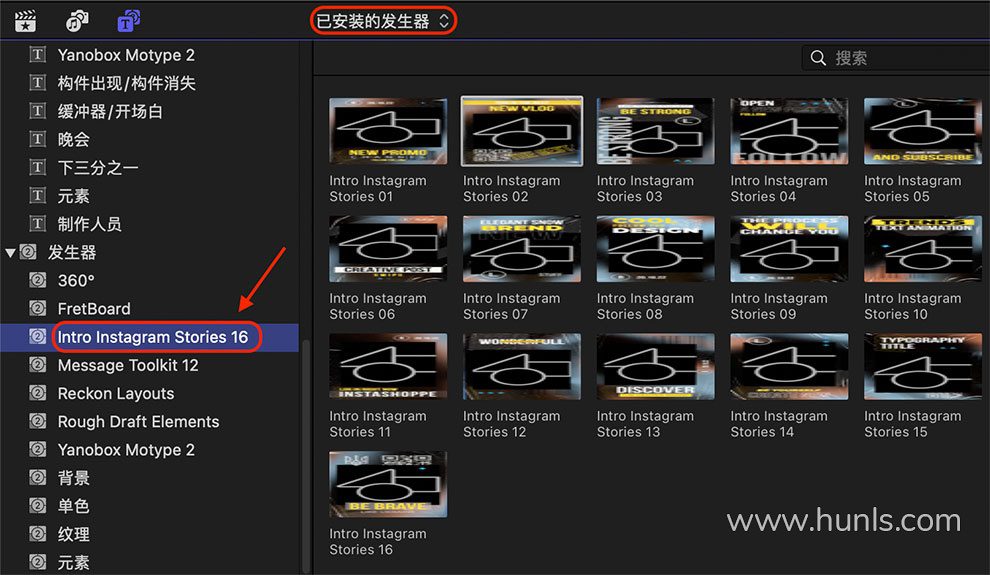This screenshot has height=575, width=990.
Task: Click generator icon beside Message Toolkit 12
Action: pyautogui.click(x=38, y=365)
